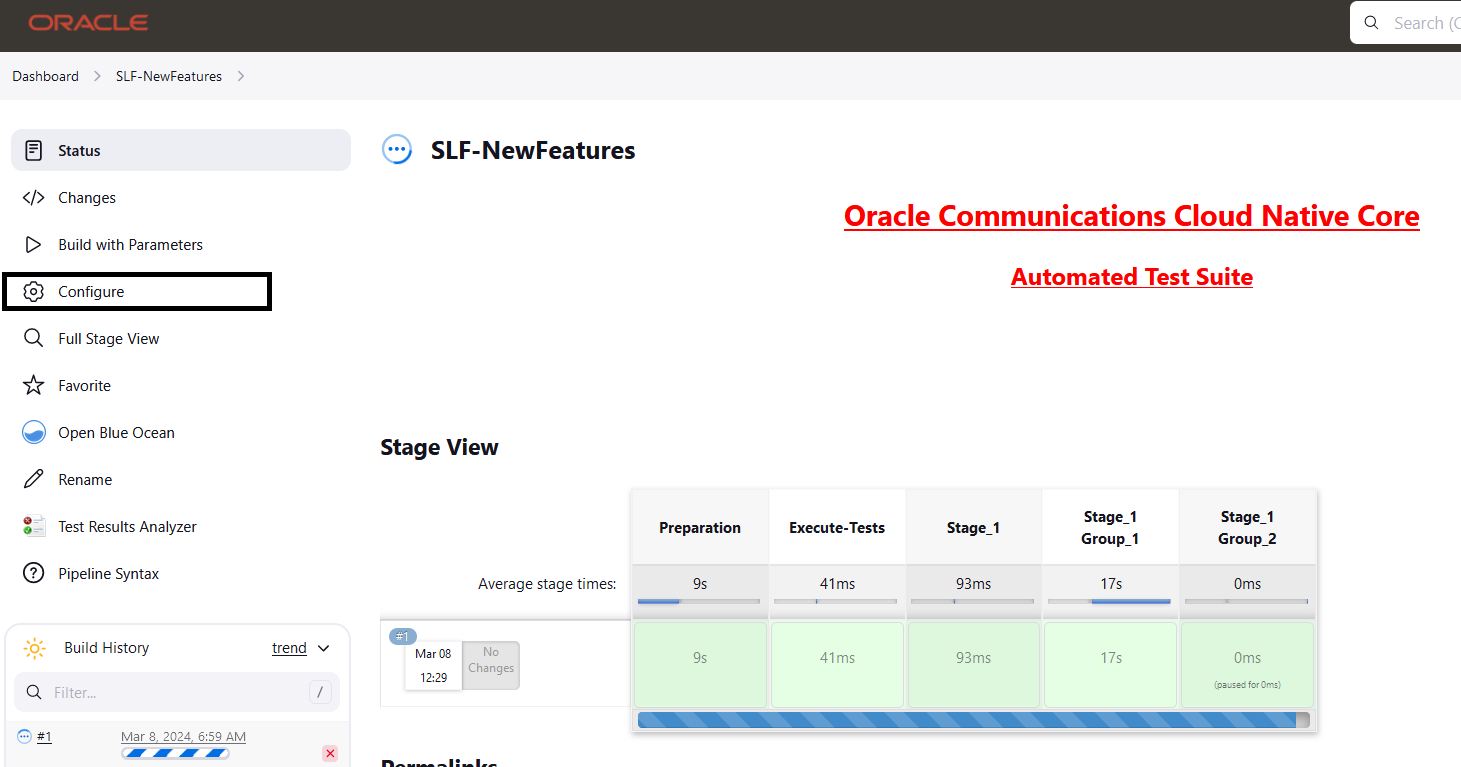Screen dimensions: 1461x767
Task: Open the trend link in Build History
Action: (x=289, y=648)
